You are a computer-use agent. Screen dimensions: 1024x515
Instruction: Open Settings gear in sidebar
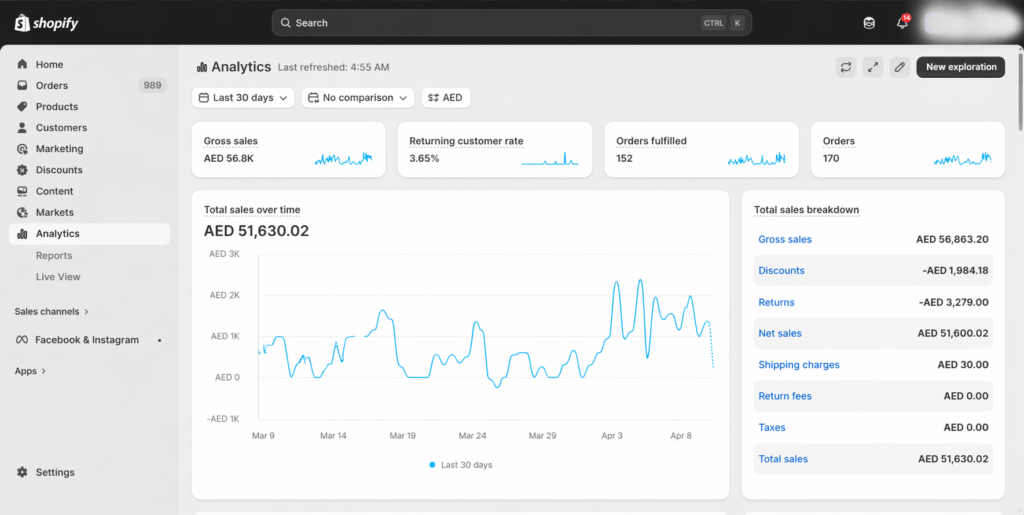[x=22, y=472]
